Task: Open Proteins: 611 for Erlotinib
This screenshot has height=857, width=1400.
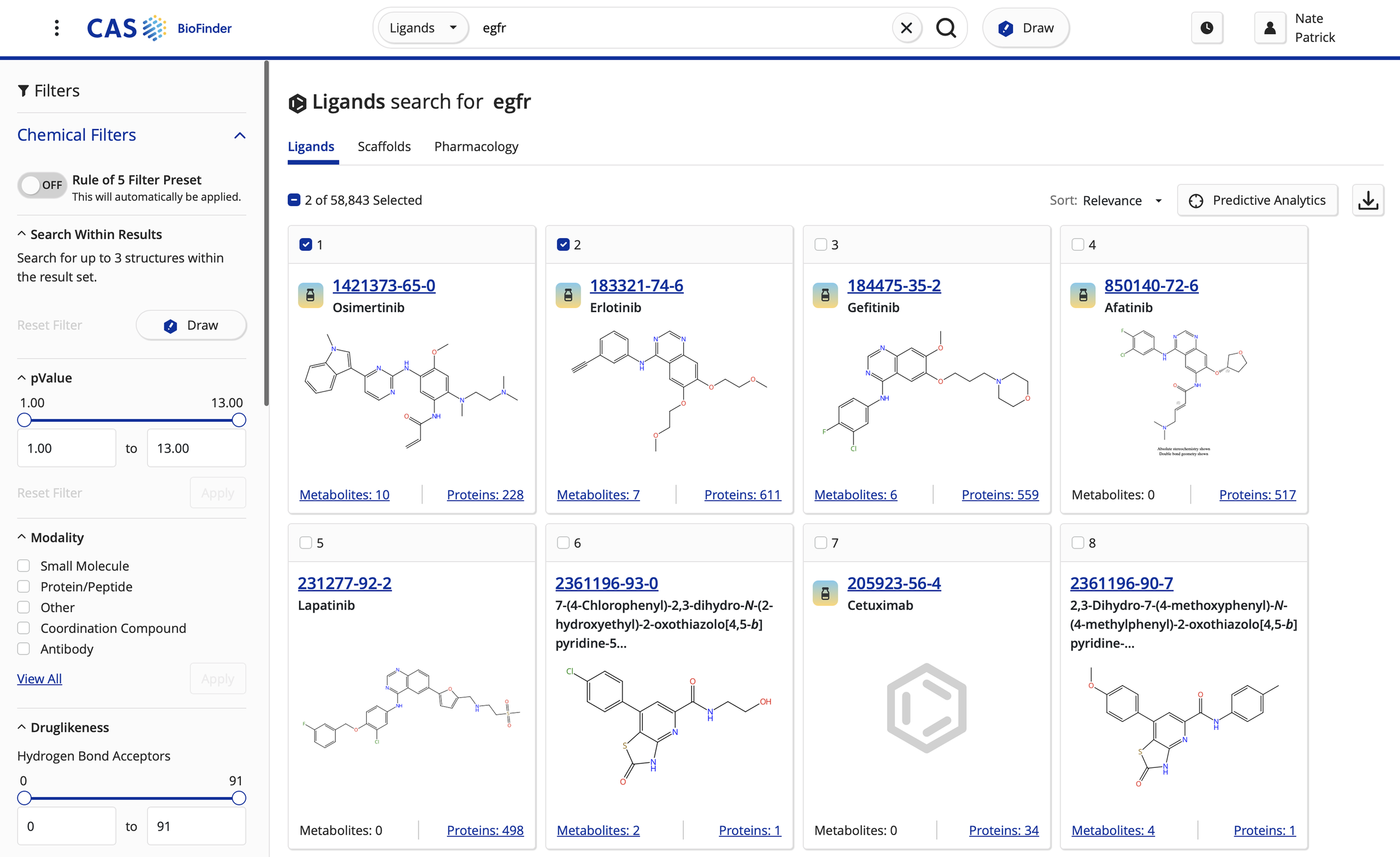Action: [x=742, y=495]
